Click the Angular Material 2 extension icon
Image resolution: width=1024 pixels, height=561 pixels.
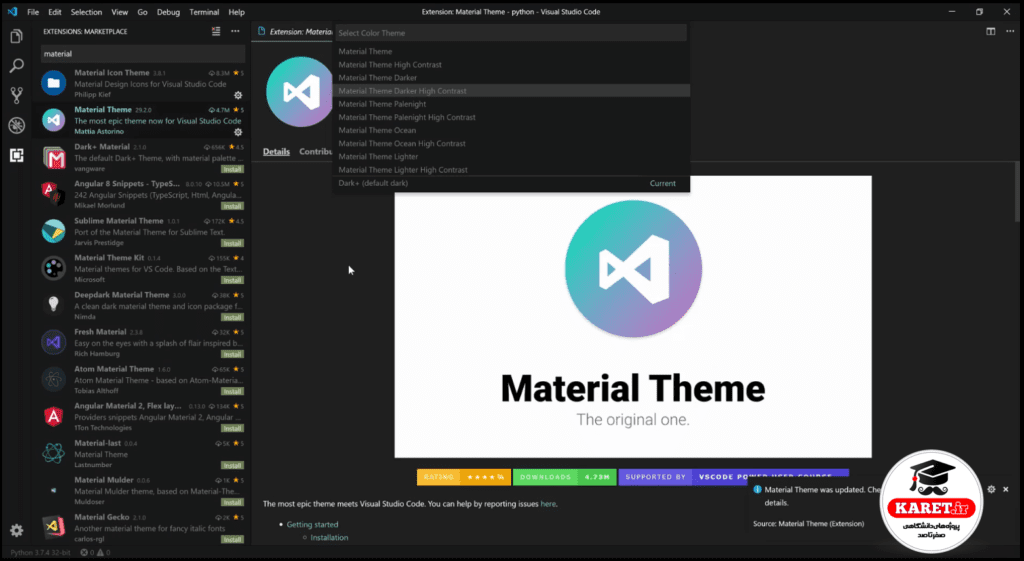[x=54, y=416]
